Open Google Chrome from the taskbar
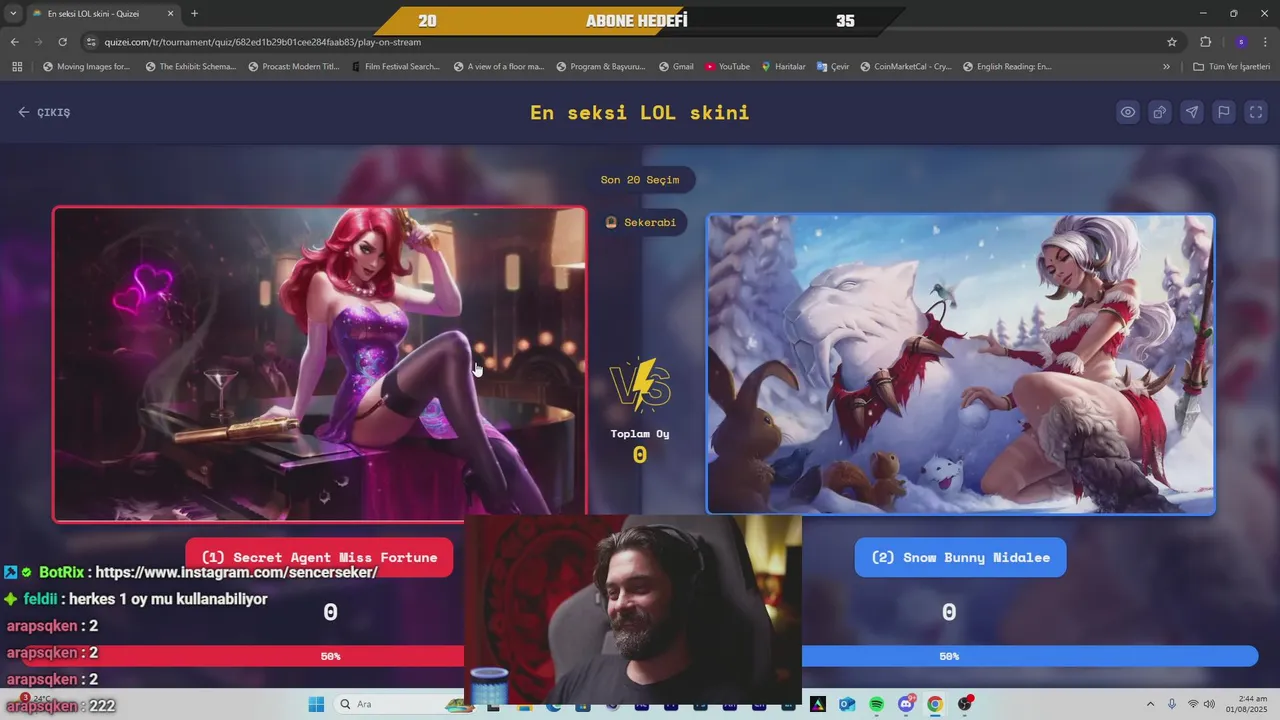Image resolution: width=1280 pixels, height=720 pixels. click(x=935, y=704)
